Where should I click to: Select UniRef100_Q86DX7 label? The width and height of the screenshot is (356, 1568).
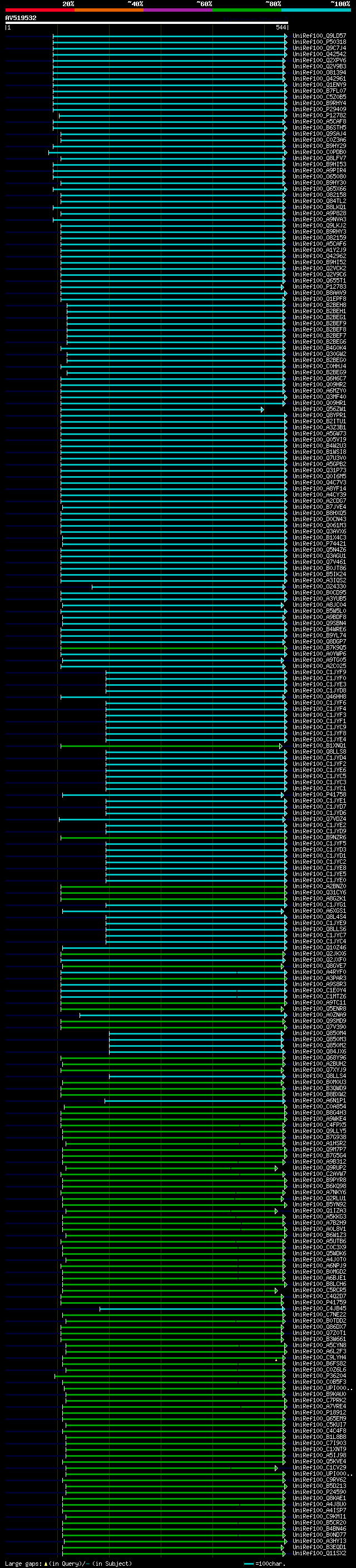coord(319,1327)
